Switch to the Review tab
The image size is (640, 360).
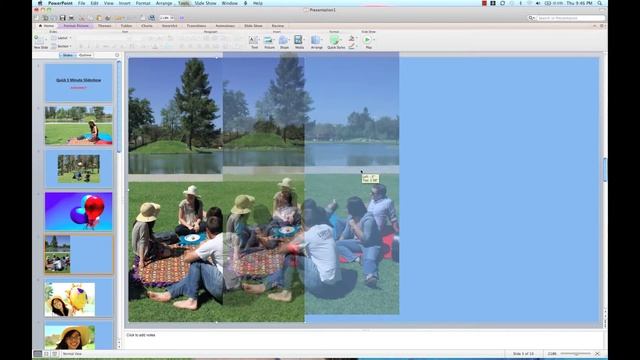(278, 26)
